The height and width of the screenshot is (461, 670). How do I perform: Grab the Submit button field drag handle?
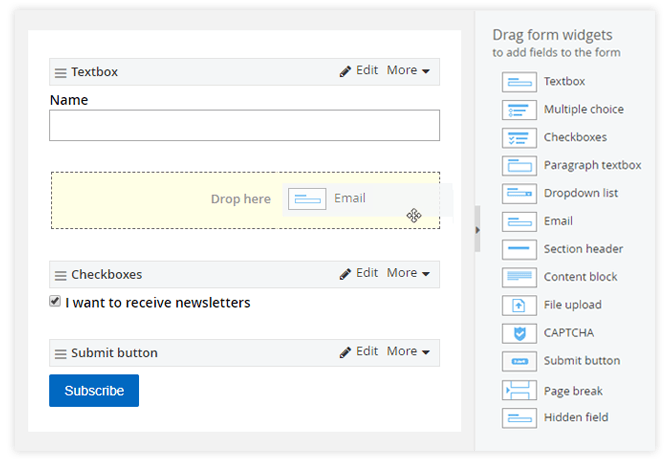(x=61, y=353)
